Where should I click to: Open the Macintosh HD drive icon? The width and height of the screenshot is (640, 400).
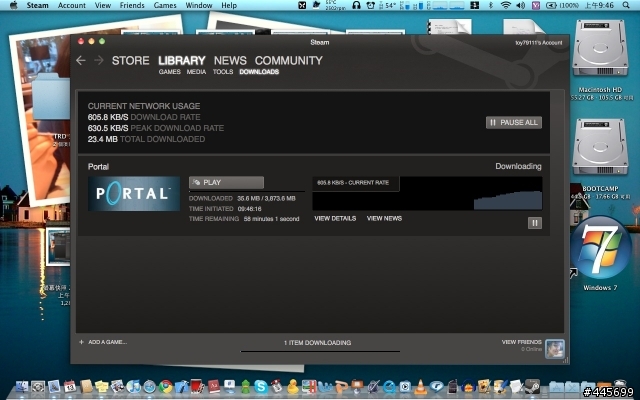600,48
